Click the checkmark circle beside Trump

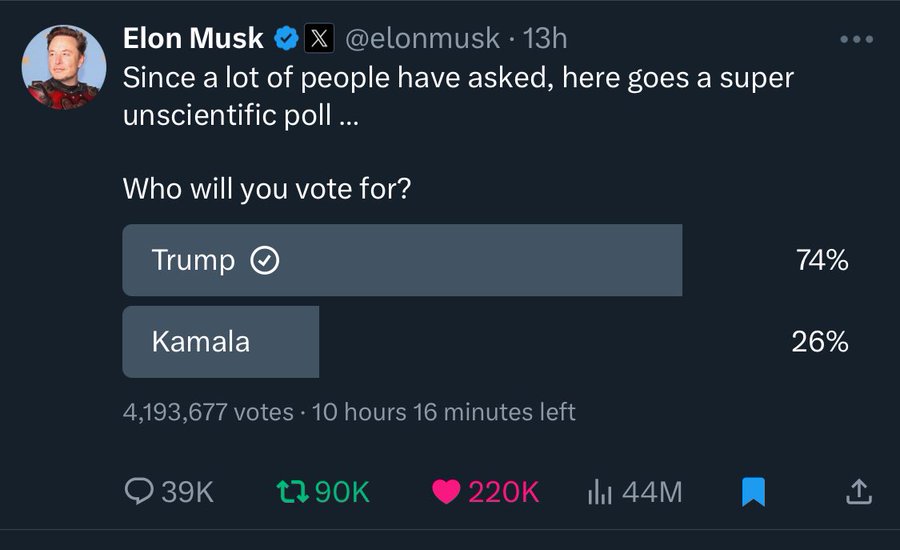[x=263, y=261]
